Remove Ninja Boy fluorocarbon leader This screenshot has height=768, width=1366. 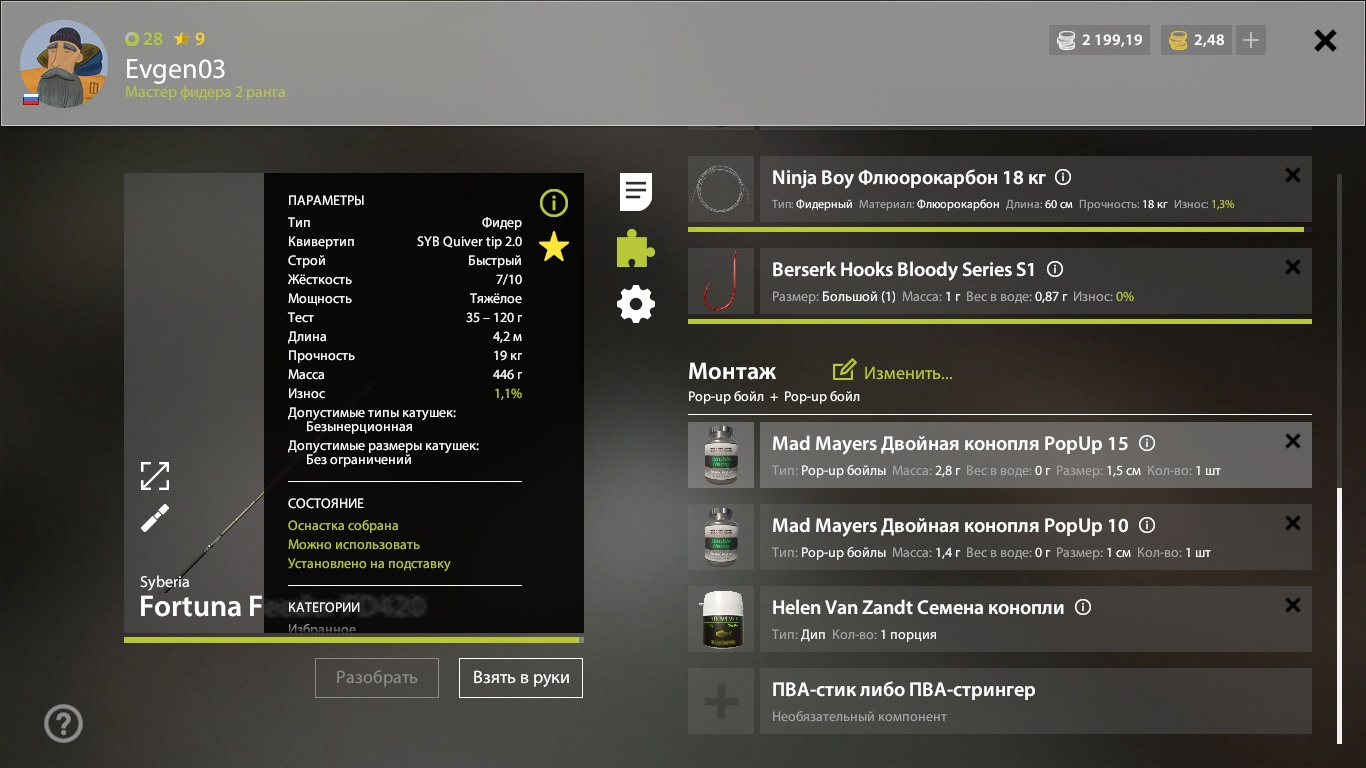[1292, 176]
